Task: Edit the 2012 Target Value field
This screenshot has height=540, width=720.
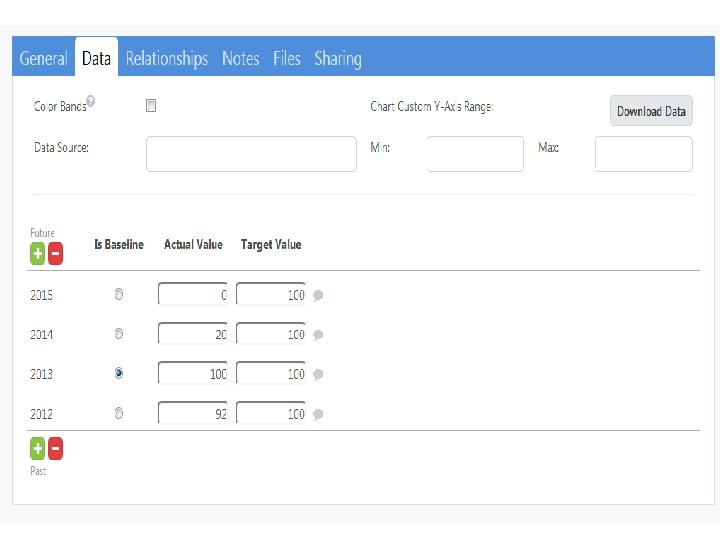Action: [271, 413]
